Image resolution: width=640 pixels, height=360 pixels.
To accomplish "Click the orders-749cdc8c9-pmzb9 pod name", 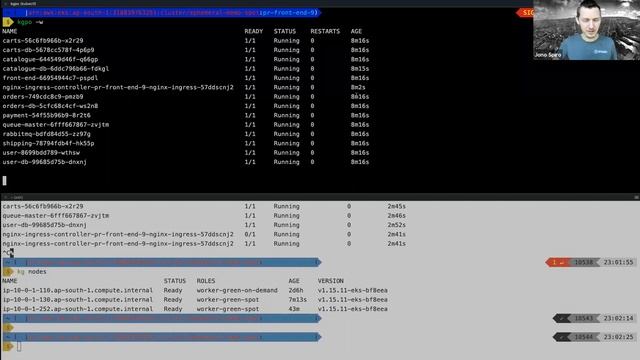I will pyautogui.click(x=43, y=97).
